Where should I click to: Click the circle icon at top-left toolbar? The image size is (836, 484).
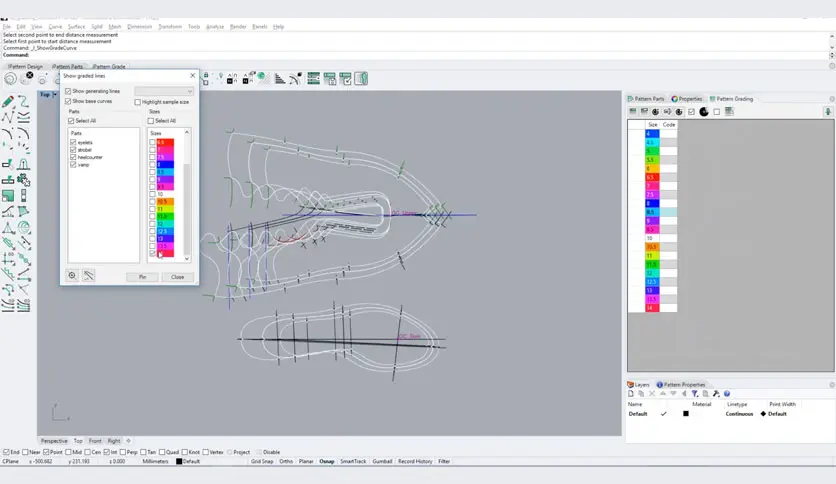[x=10, y=79]
